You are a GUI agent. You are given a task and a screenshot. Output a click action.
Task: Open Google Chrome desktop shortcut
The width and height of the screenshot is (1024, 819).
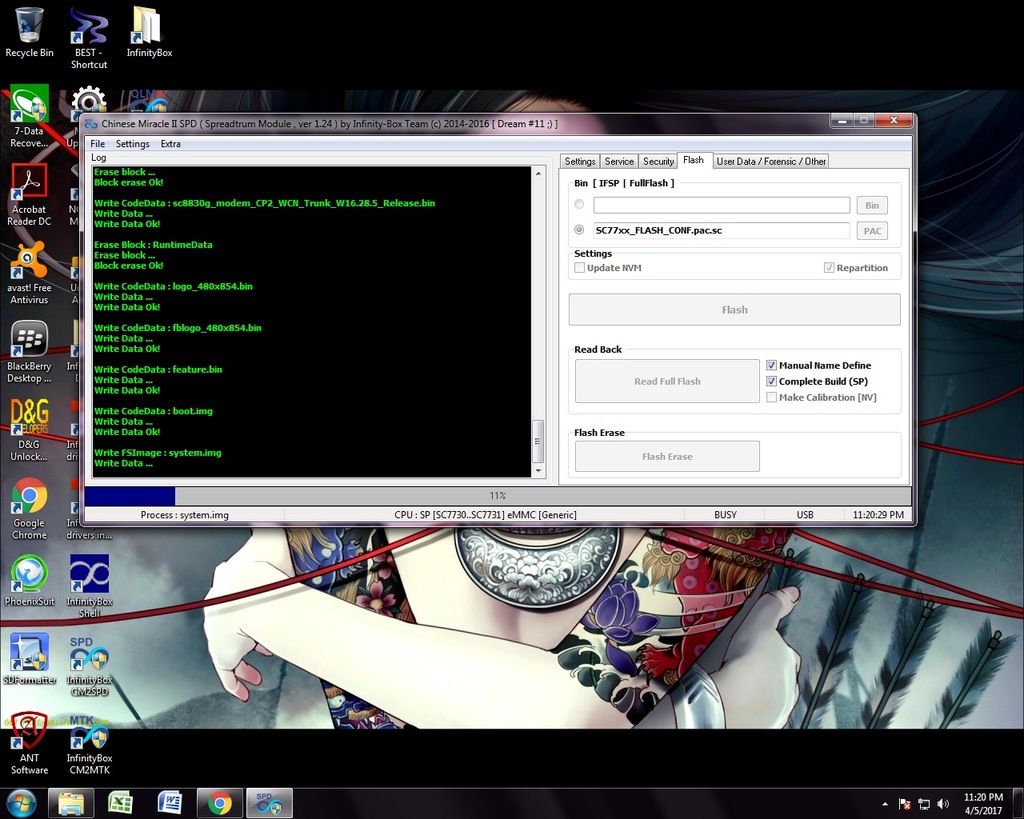(x=29, y=509)
